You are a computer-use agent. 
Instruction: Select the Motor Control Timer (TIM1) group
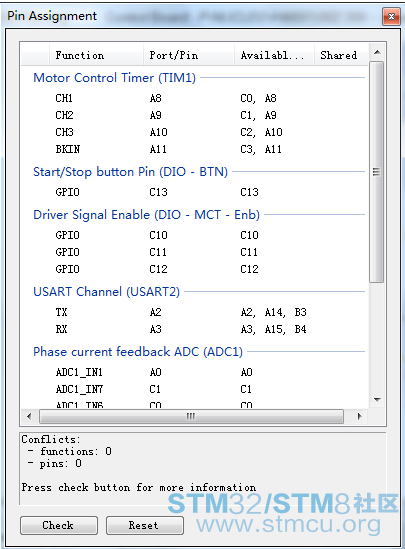point(114,78)
